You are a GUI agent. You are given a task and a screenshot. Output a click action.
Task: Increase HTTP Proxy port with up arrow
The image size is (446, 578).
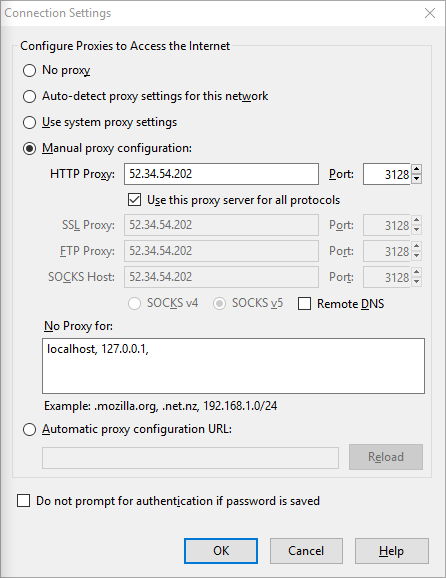point(417,169)
